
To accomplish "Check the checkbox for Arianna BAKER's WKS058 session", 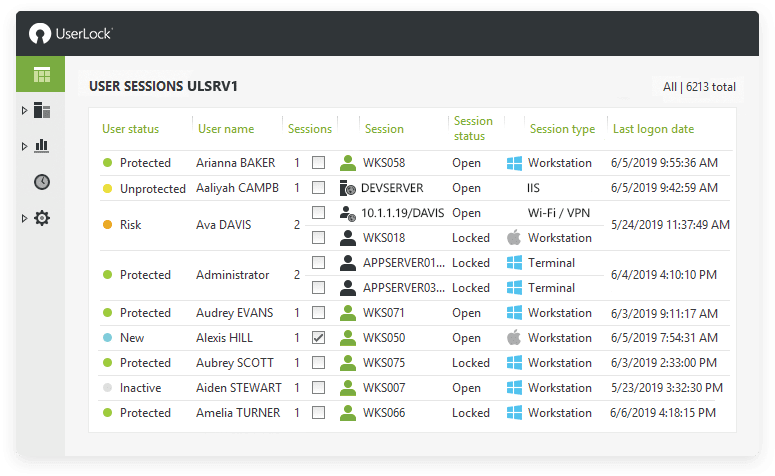I will [x=319, y=163].
